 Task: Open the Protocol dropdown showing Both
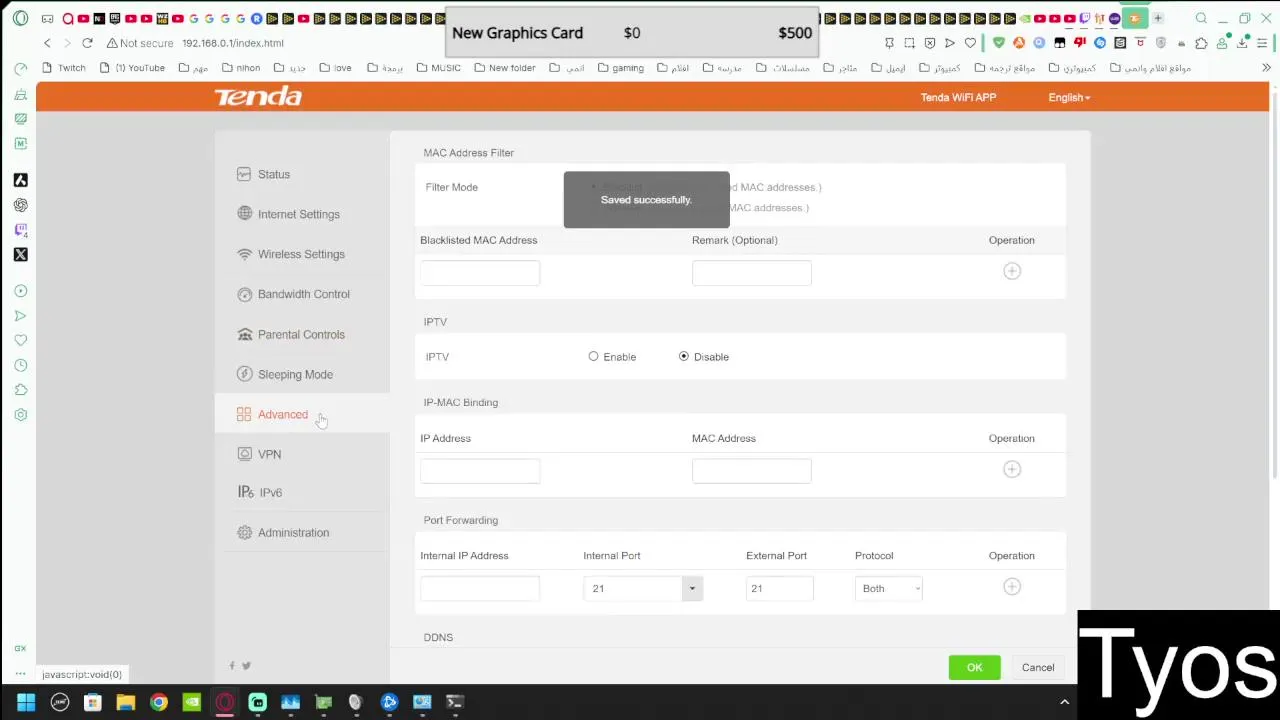pyautogui.click(x=890, y=588)
